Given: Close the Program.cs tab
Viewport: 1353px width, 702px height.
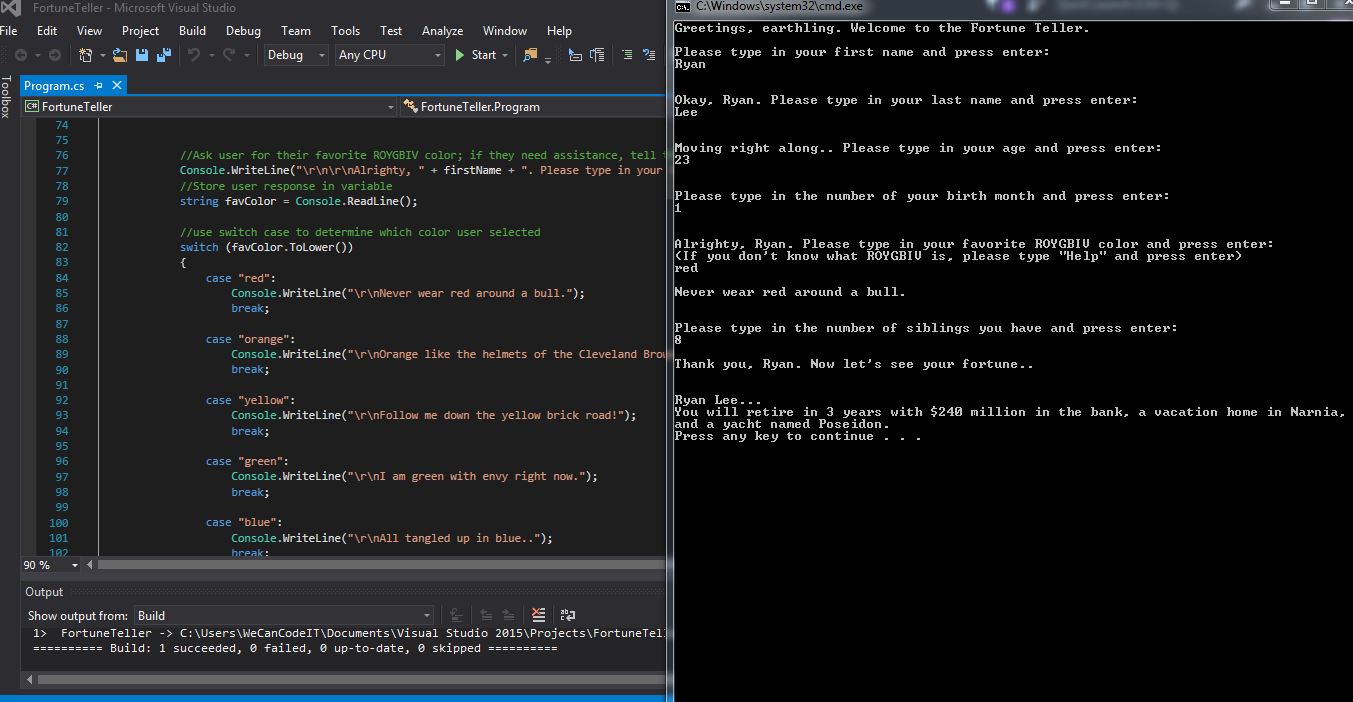Looking at the screenshot, I should click(116, 86).
